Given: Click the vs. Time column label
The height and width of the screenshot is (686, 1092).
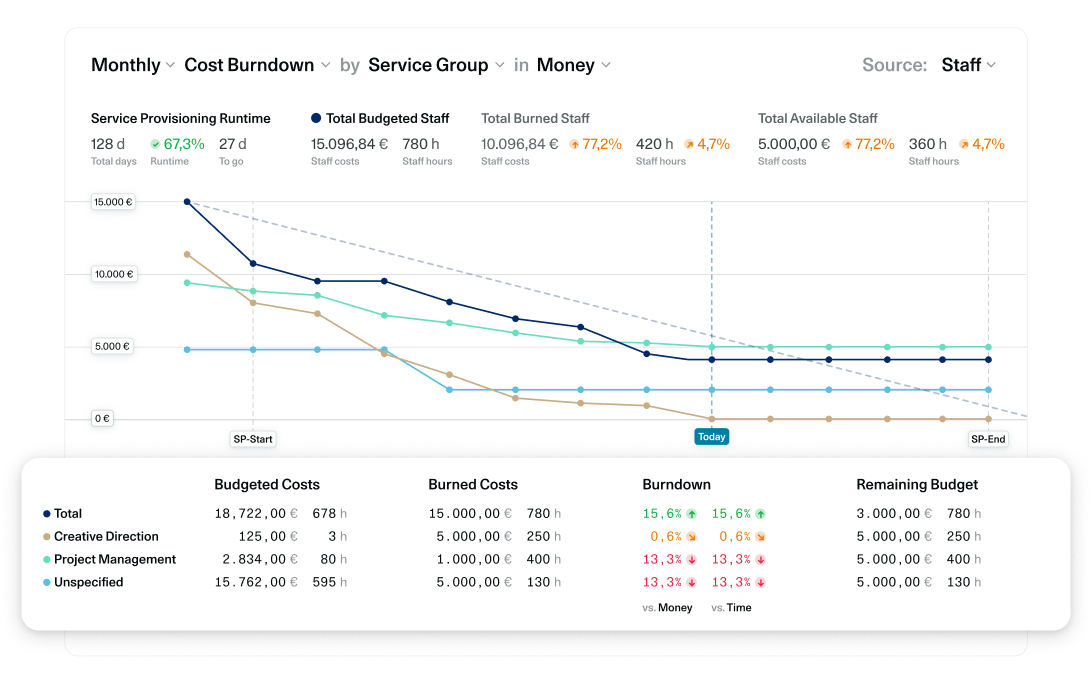Looking at the screenshot, I should click(x=731, y=607).
